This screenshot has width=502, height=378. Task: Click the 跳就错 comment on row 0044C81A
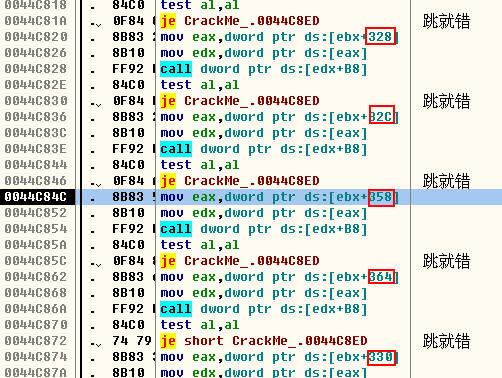pyautogui.click(x=446, y=21)
